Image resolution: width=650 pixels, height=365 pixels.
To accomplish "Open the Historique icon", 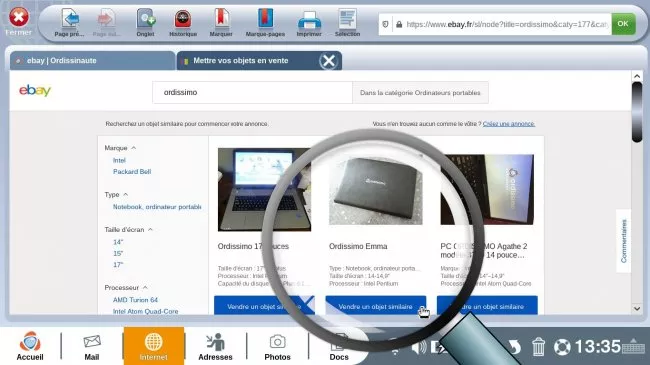I will pos(183,19).
